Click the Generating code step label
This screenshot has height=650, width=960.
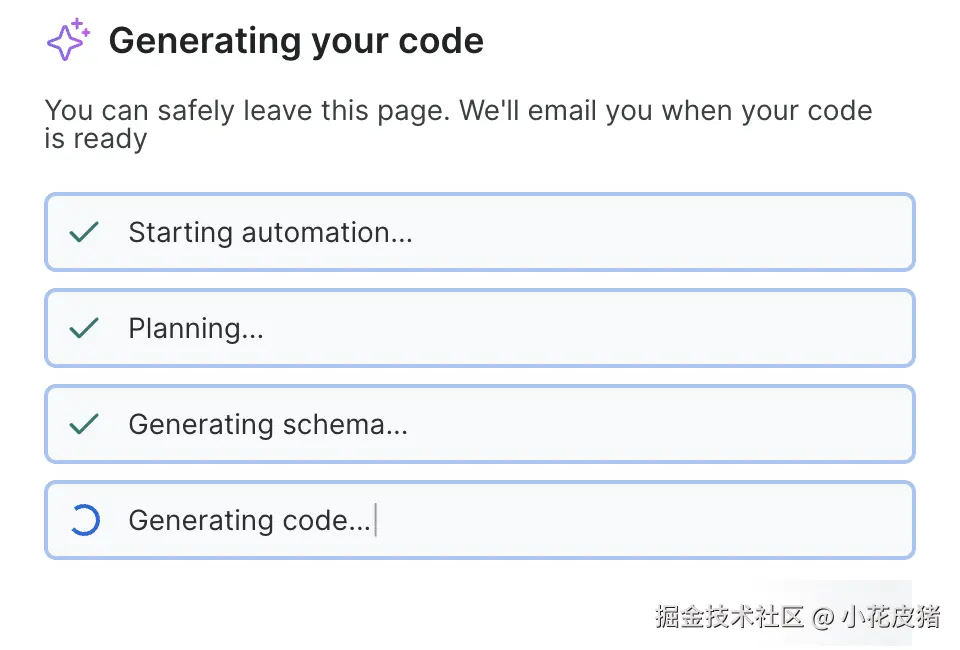(x=249, y=520)
